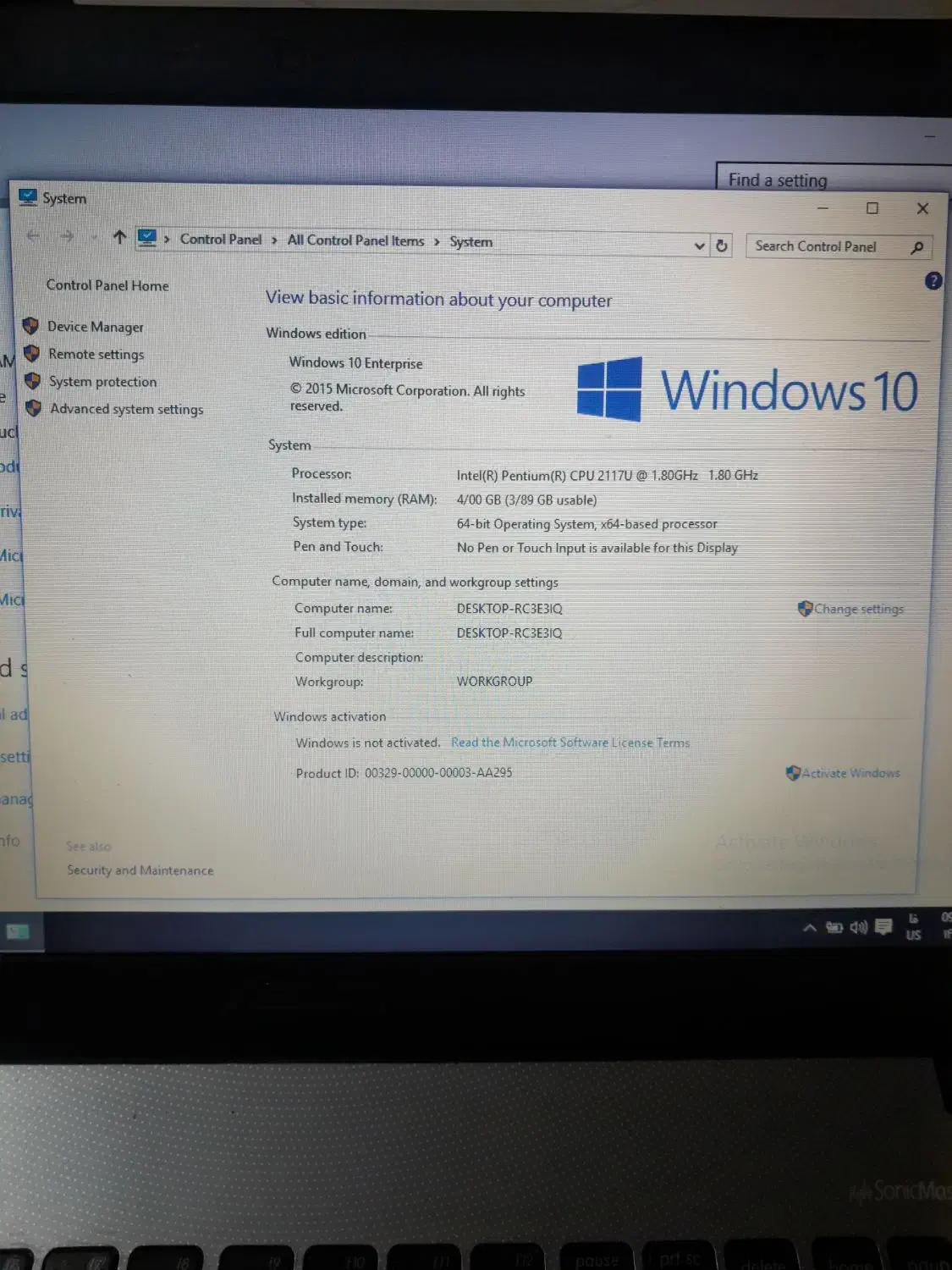Click Change settings for computer name
Image resolution: width=952 pixels, height=1270 pixels.
(859, 609)
